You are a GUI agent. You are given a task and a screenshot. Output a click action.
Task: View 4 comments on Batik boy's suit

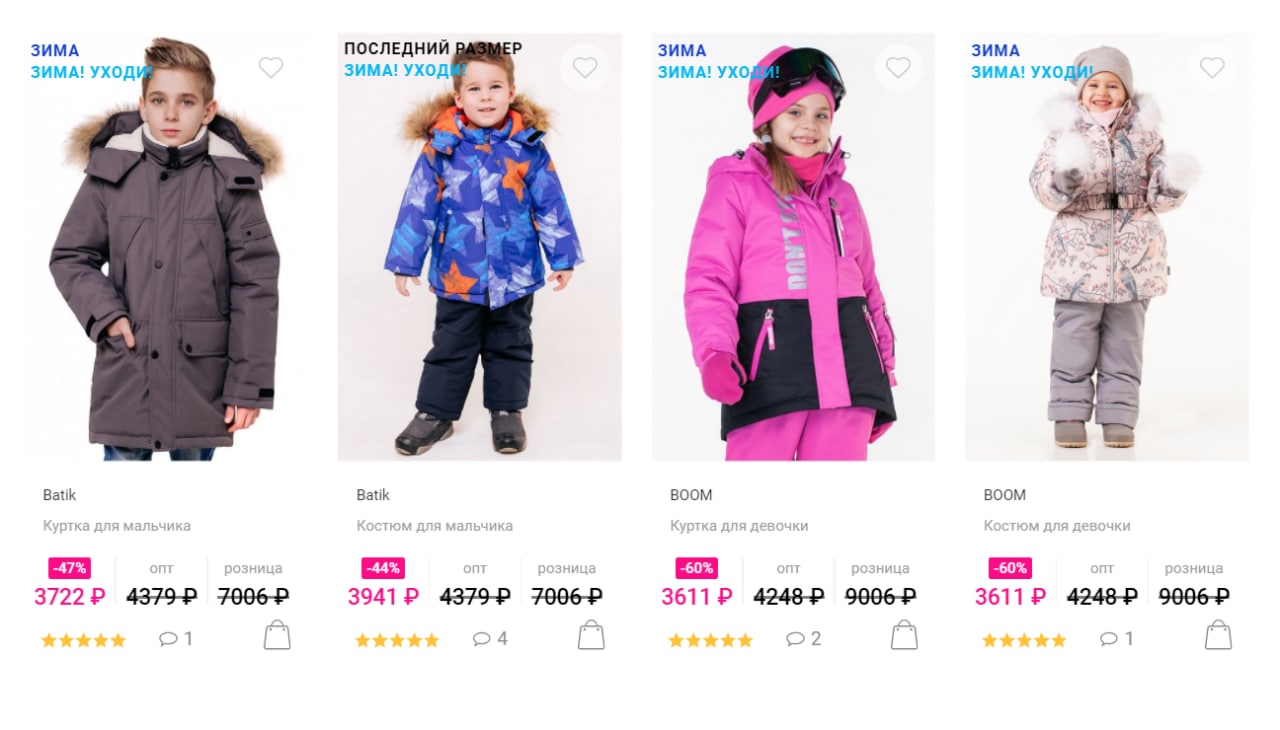click(x=490, y=639)
